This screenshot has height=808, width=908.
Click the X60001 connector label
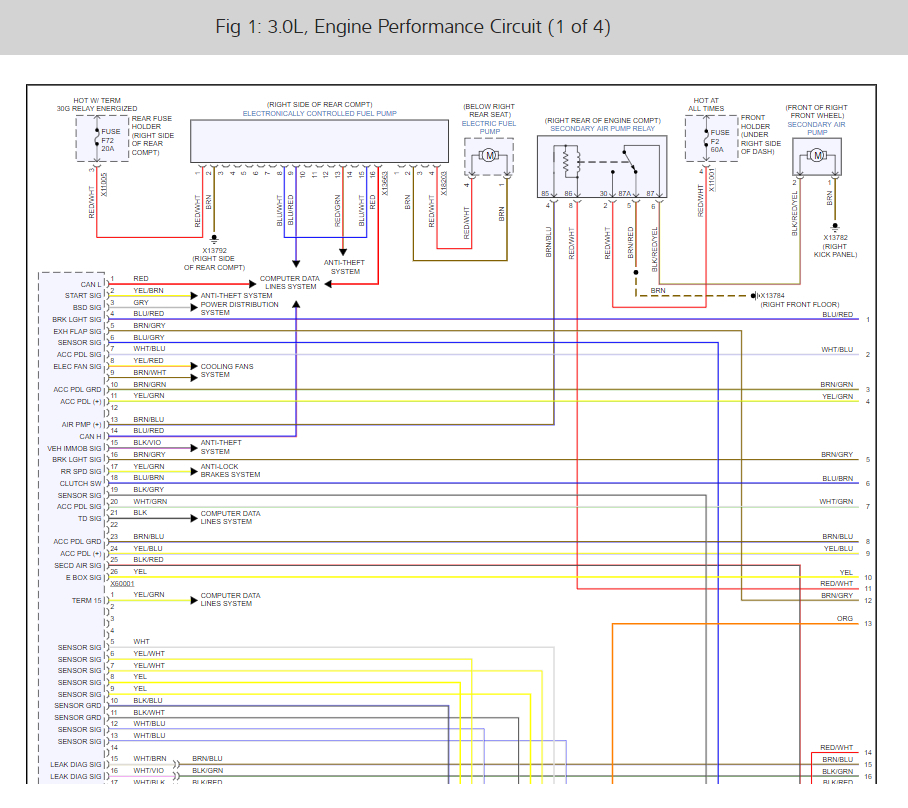tap(122, 584)
